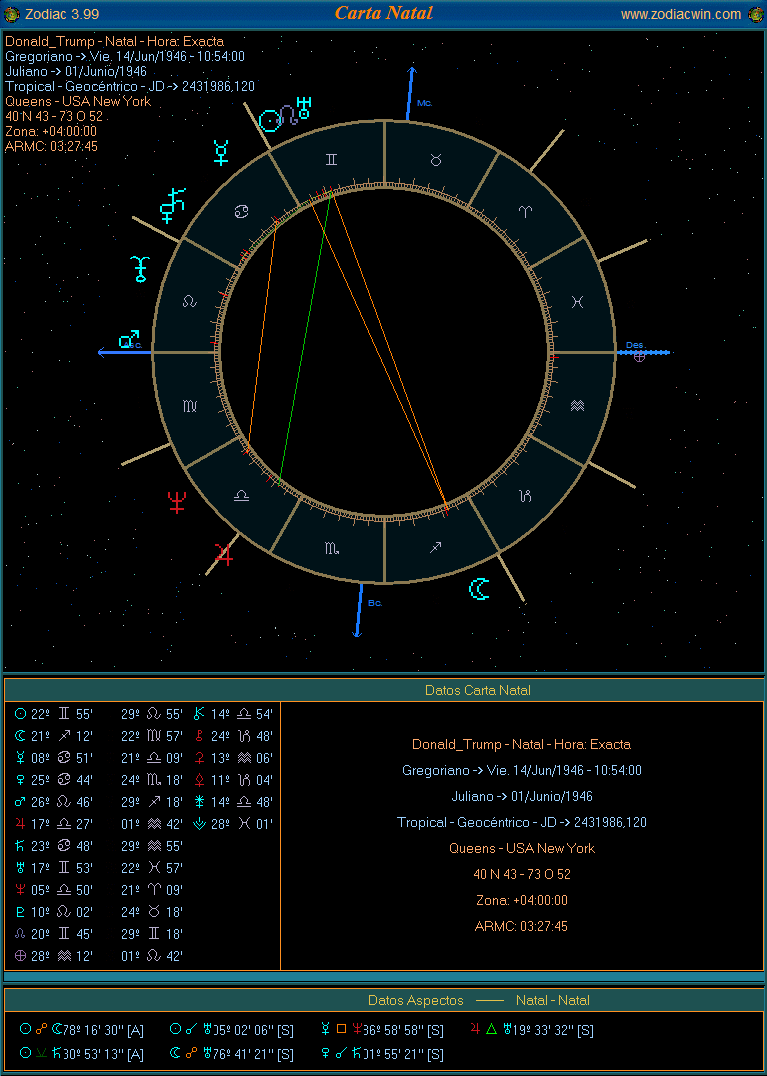Select the Moon crescent glyph below Sagittarius
This screenshot has height=1076, width=767.
(480, 588)
